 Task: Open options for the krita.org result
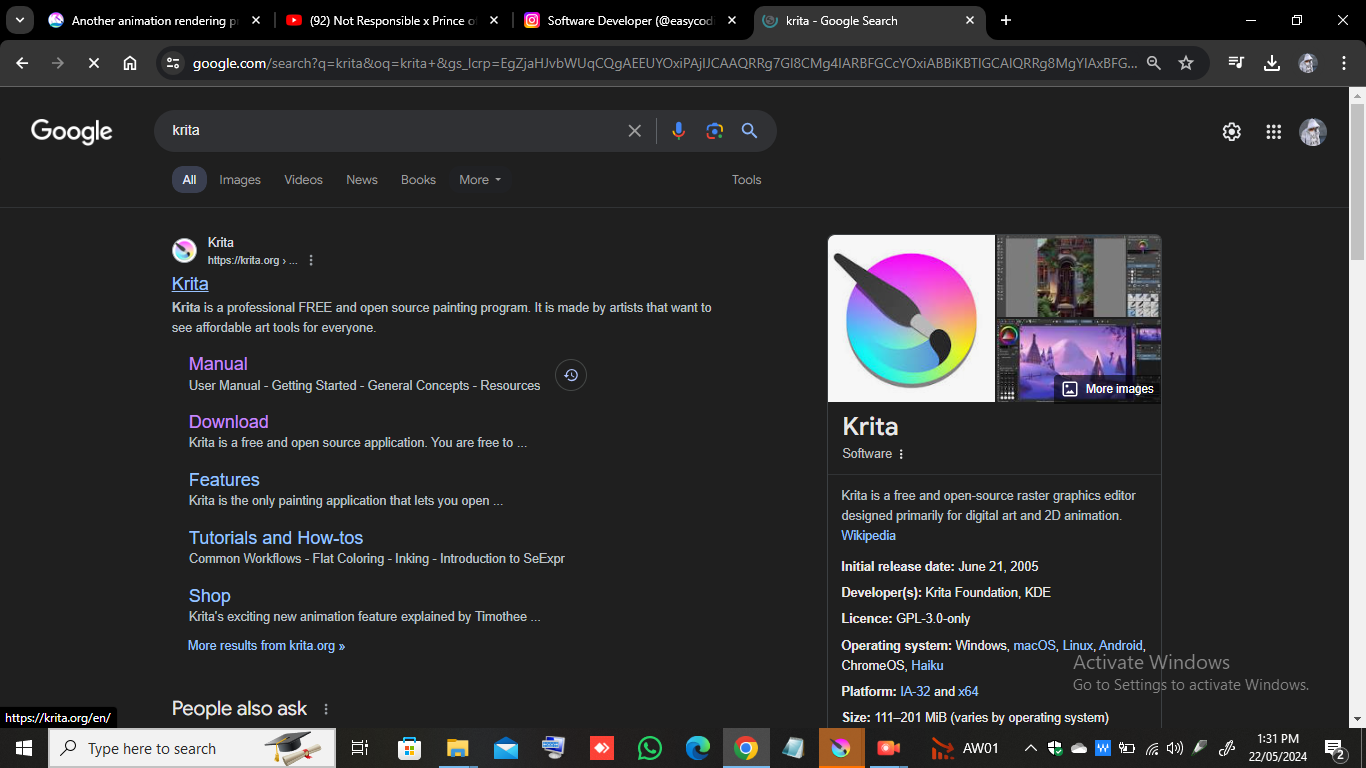(x=311, y=260)
